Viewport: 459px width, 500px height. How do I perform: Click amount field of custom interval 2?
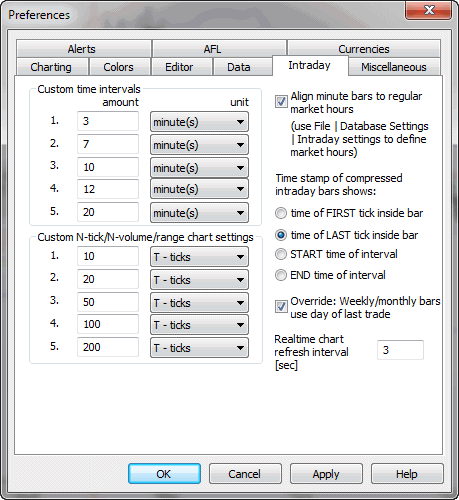[x=108, y=144]
